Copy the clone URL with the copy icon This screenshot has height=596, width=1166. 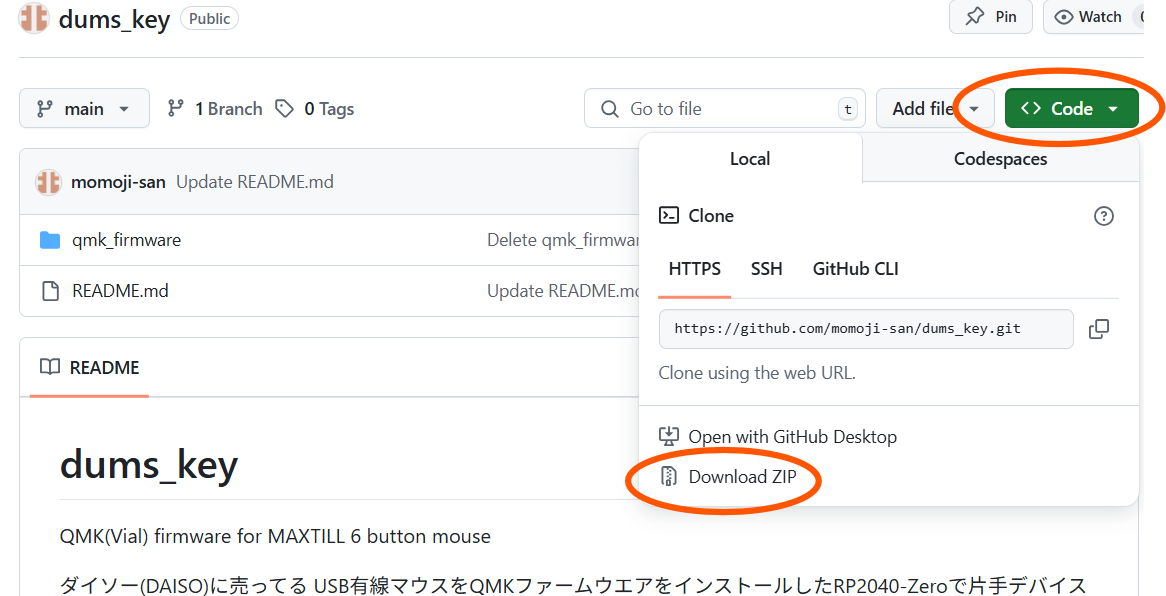click(1099, 329)
